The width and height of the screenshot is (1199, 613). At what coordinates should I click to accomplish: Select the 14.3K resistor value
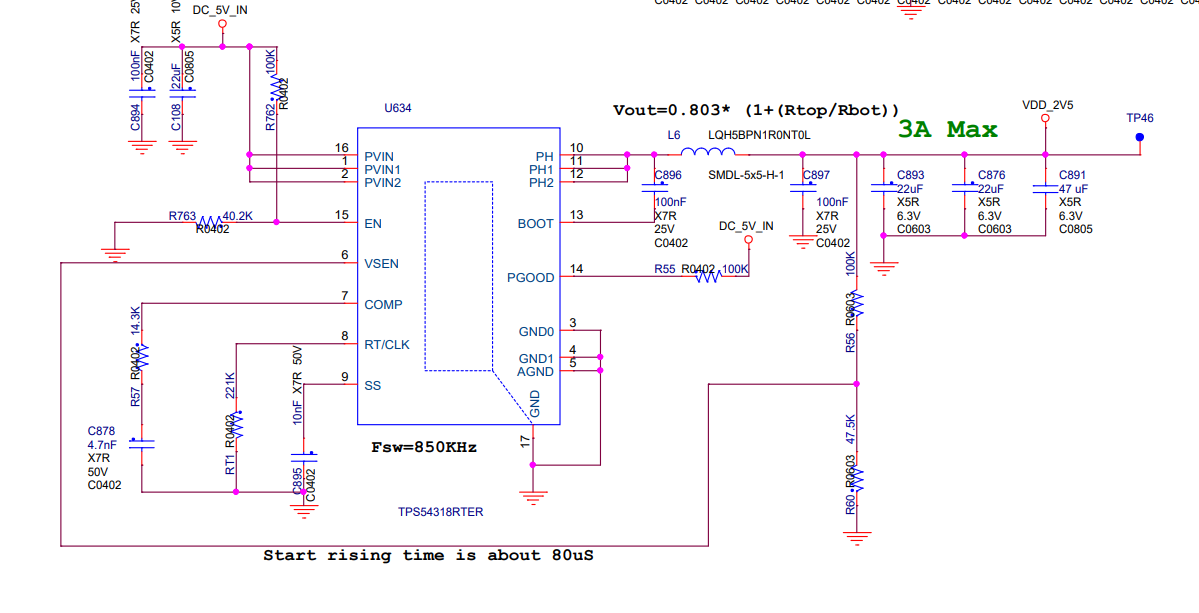(135, 321)
